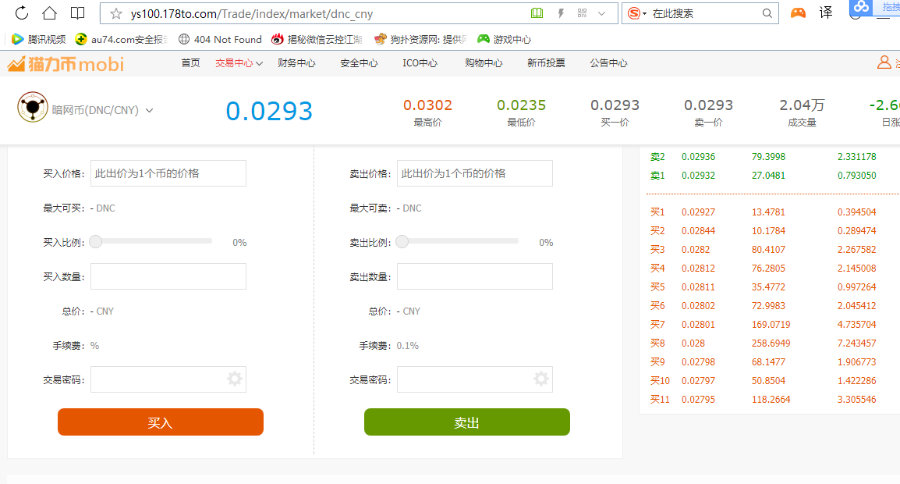This screenshot has width=900, height=484.
Task: Bookmark this page with the star icon
Action: (116, 13)
